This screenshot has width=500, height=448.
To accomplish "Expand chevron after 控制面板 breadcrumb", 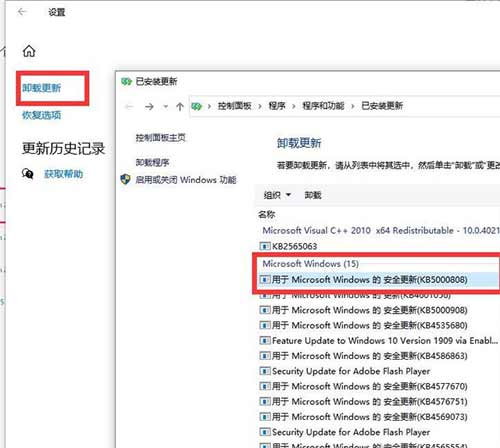I will click(x=260, y=106).
